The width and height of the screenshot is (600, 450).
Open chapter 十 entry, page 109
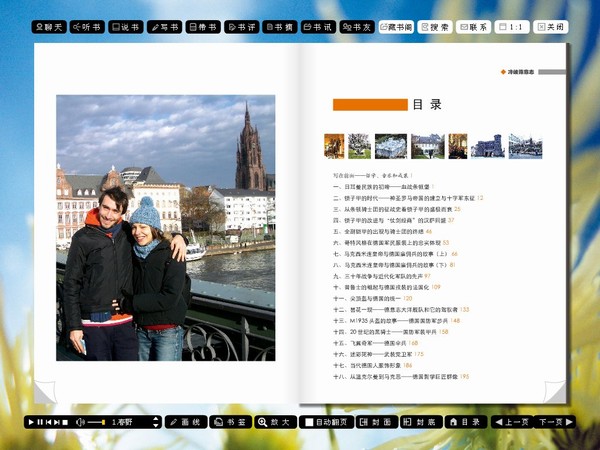point(387,287)
